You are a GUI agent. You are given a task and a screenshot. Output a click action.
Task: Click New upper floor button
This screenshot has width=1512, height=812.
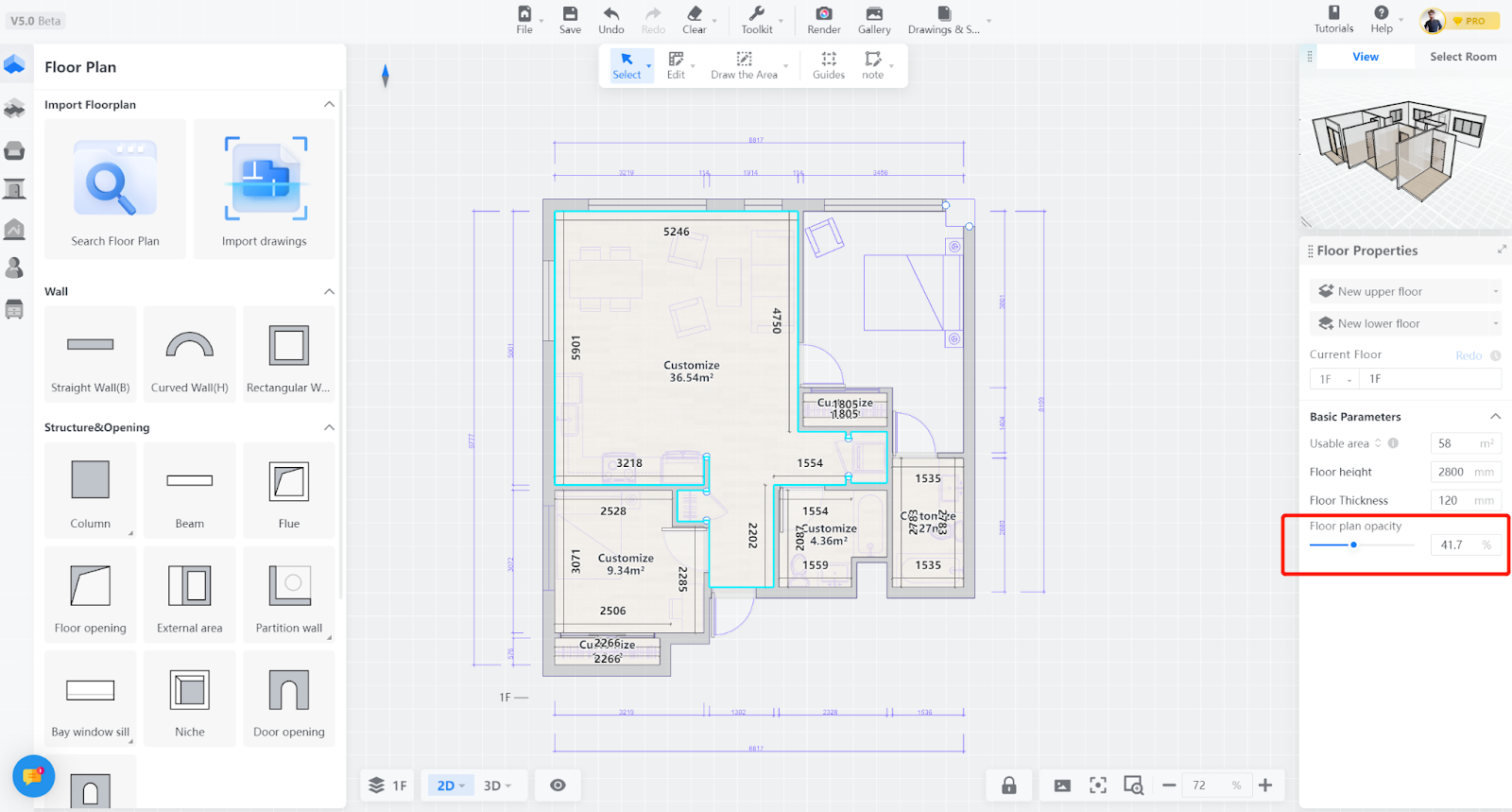(x=1404, y=291)
